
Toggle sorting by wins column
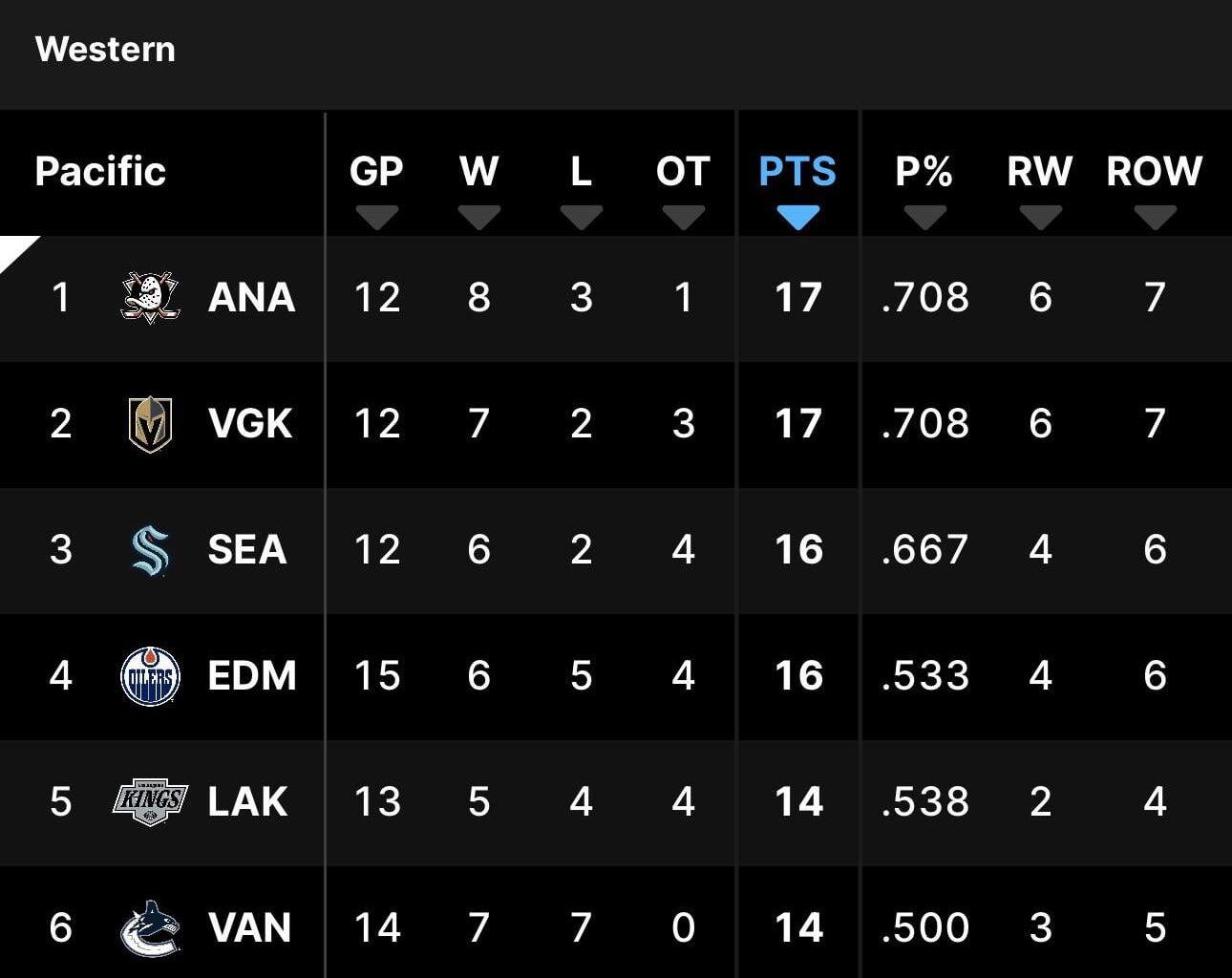pos(478,217)
